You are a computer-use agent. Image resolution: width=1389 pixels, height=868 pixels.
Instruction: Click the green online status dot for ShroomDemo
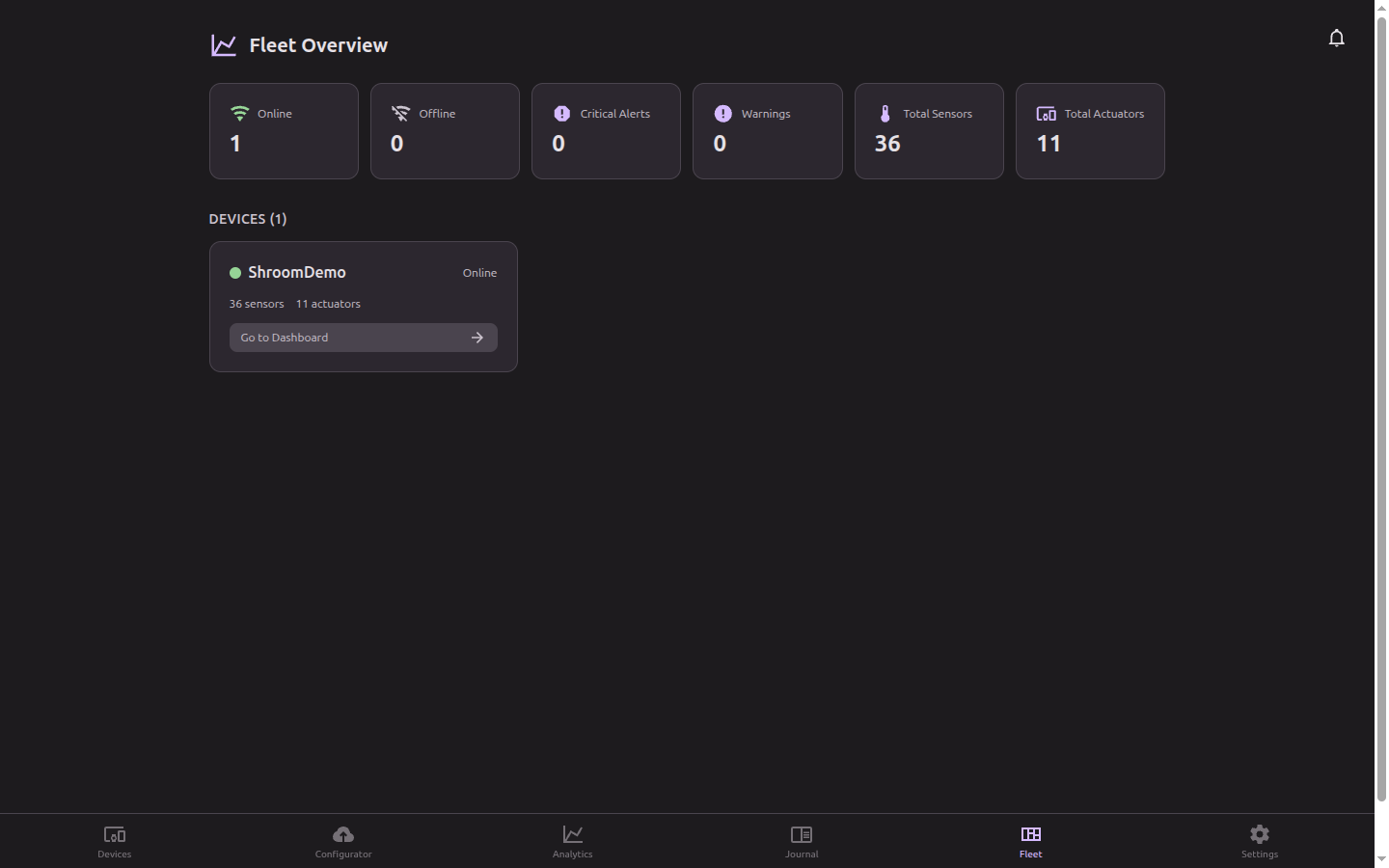click(235, 273)
